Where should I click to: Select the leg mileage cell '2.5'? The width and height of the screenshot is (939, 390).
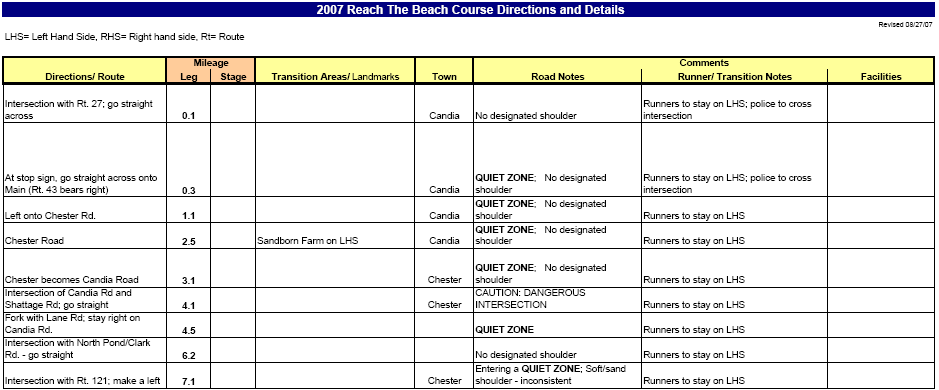(x=189, y=235)
